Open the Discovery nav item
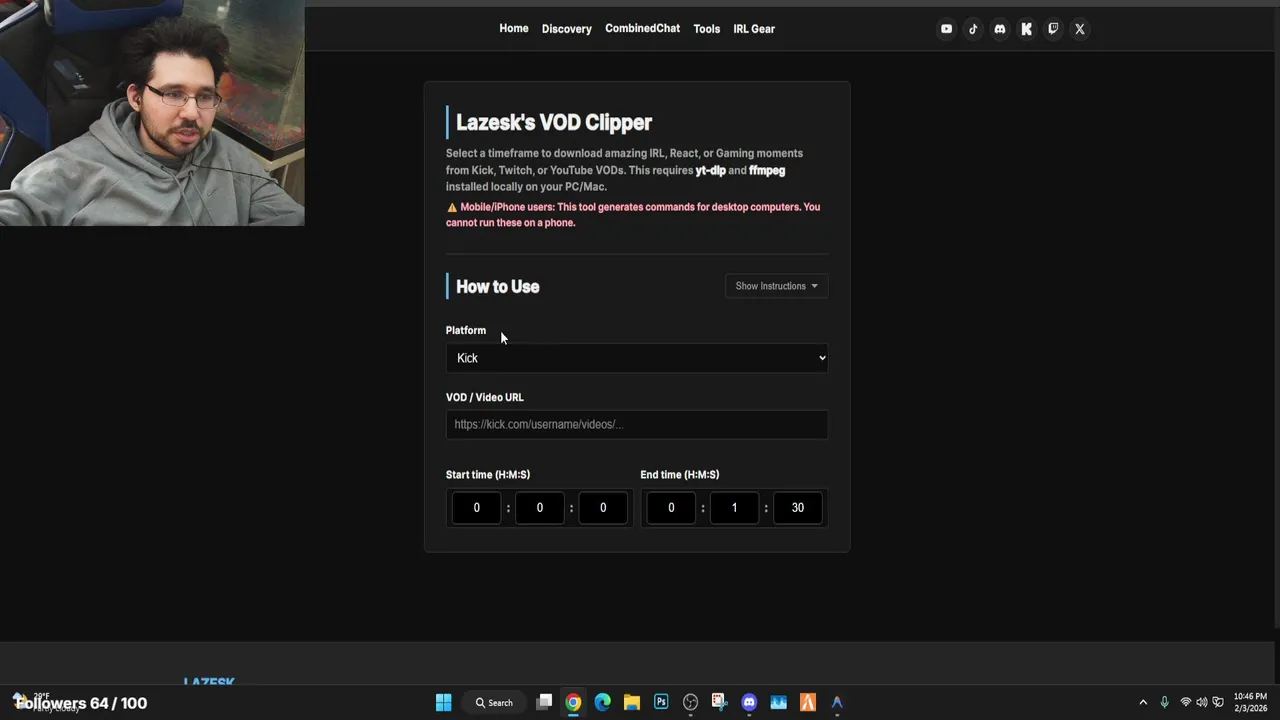The width and height of the screenshot is (1280, 720). coord(567,29)
